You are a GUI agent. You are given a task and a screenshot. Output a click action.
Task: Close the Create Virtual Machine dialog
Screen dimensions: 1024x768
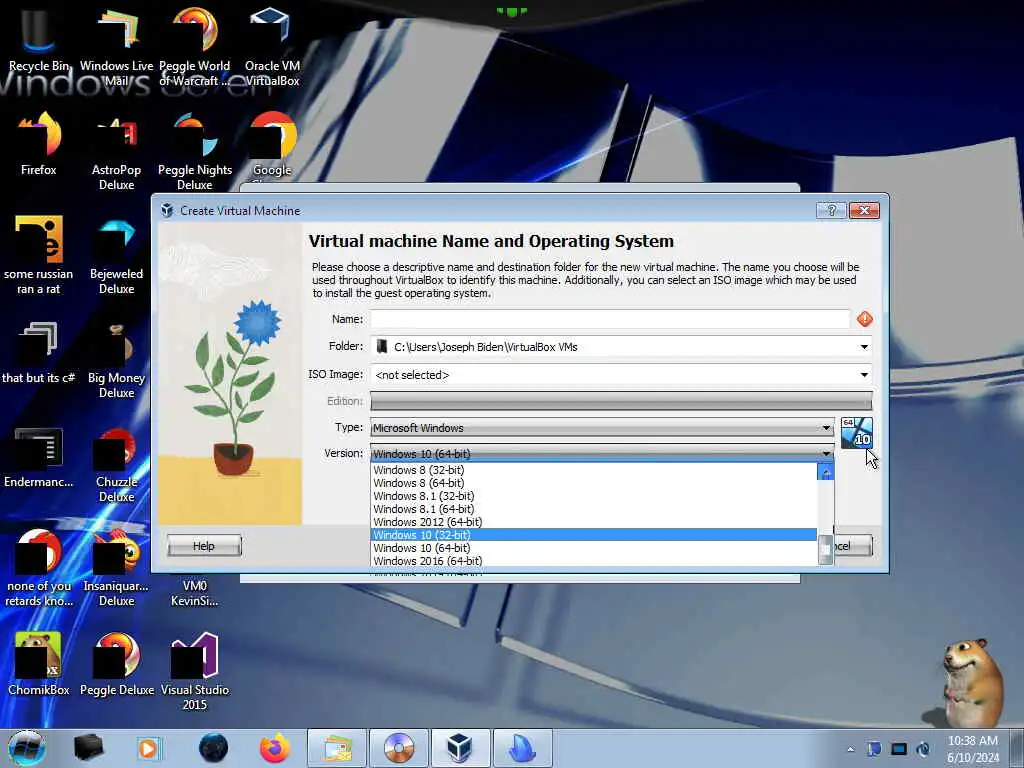click(x=864, y=210)
